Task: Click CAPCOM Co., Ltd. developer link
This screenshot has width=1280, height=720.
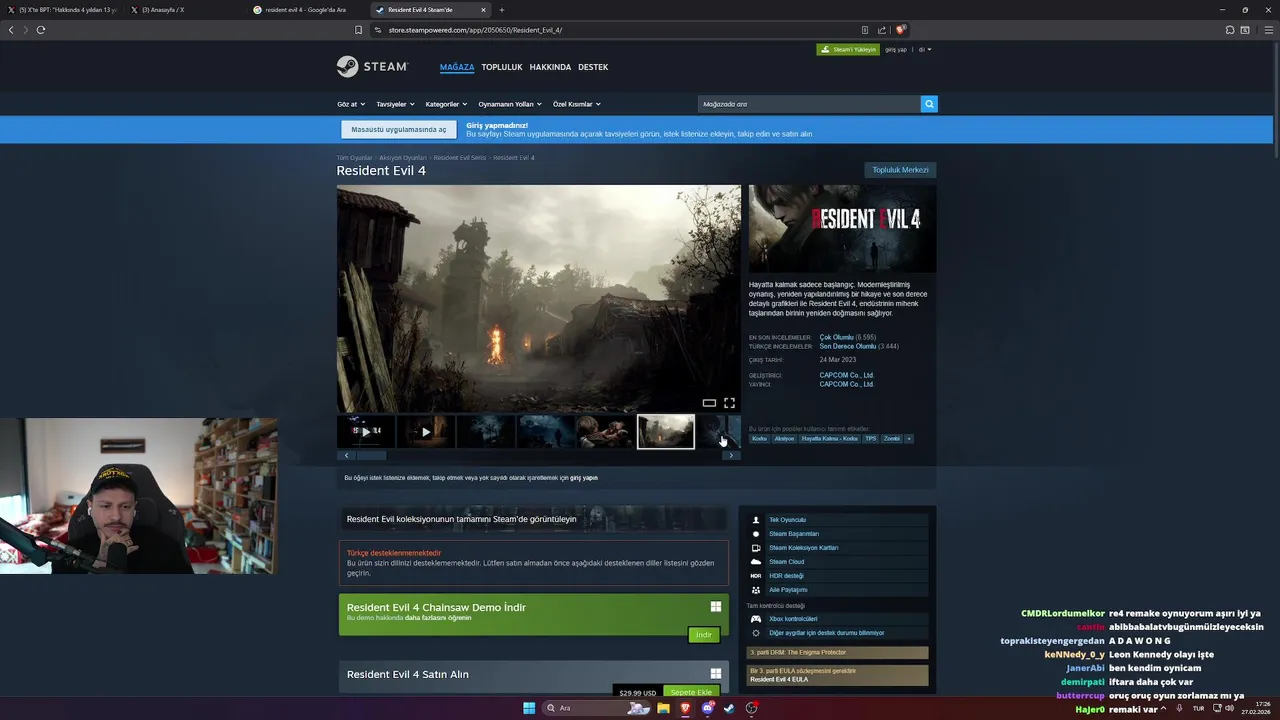Action: click(x=847, y=375)
